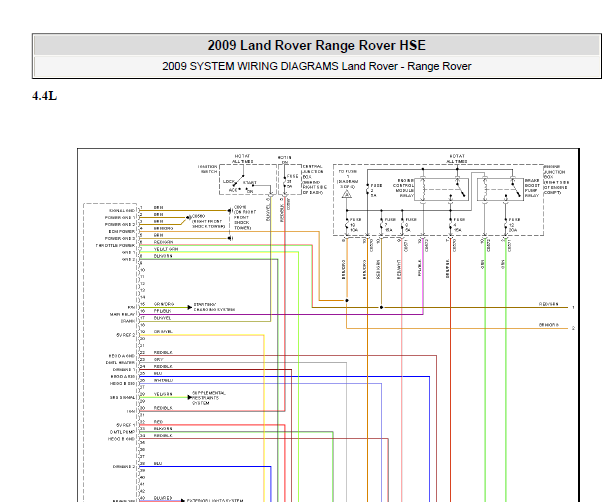The image size is (603, 502).
Task: Click the SIGNAL GND pin label
Action: pyautogui.click(x=122, y=211)
